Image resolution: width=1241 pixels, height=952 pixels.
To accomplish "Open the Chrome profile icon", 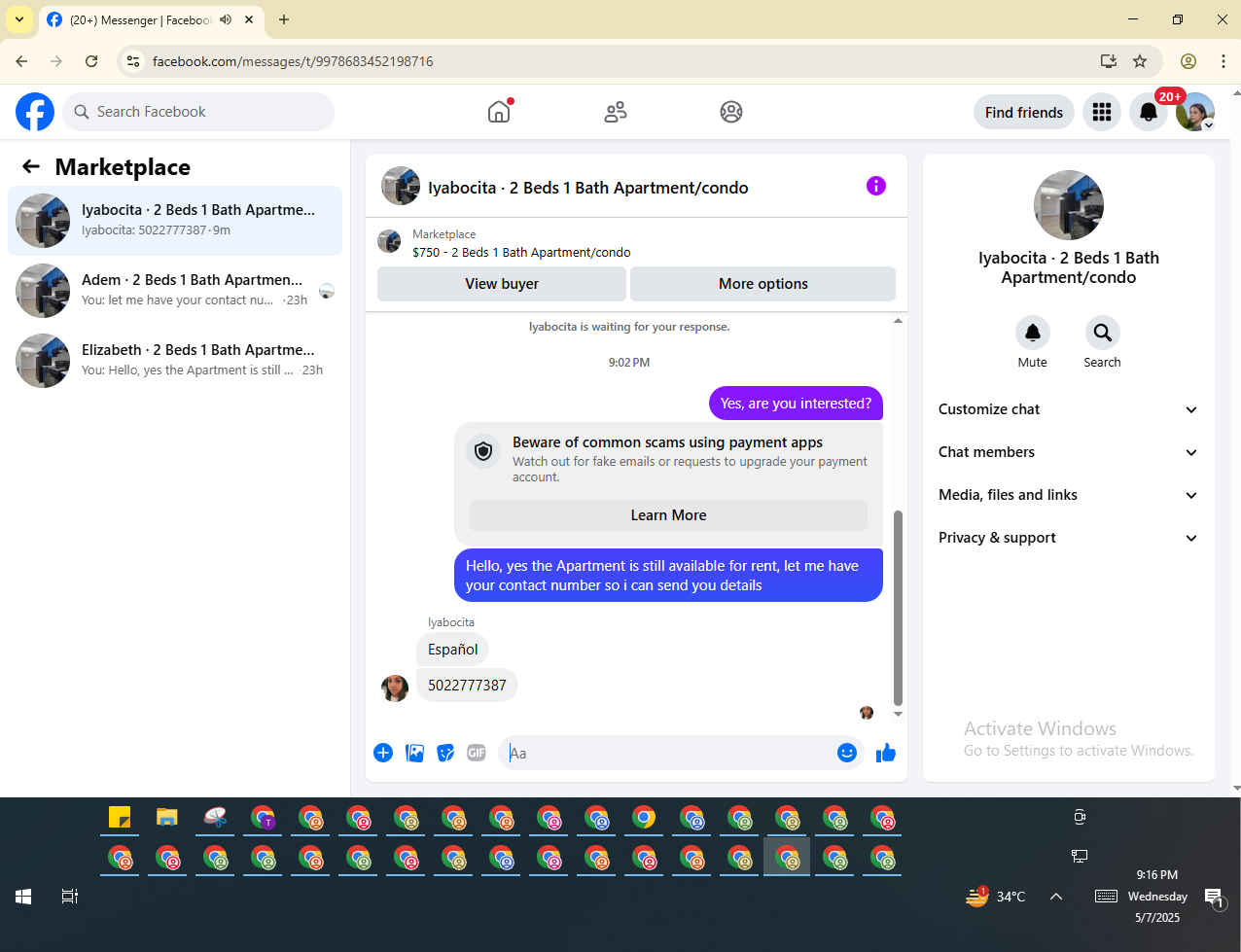I will [x=1188, y=61].
